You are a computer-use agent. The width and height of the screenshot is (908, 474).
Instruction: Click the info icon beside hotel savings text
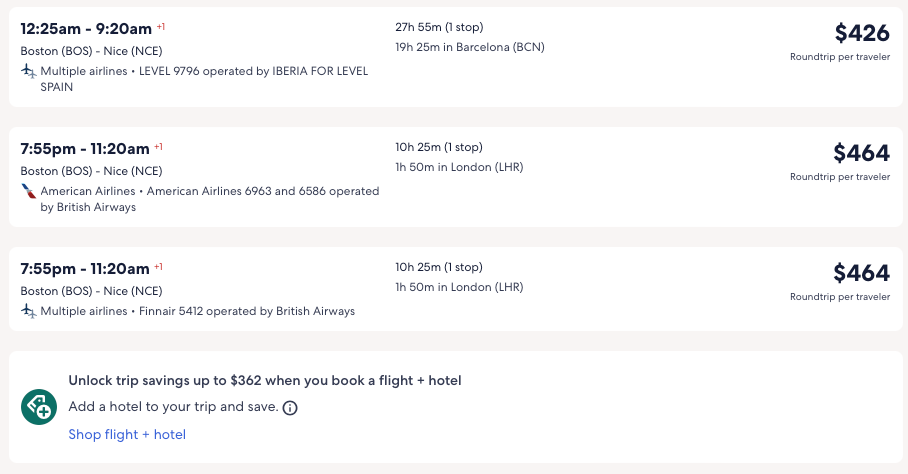[x=290, y=408]
